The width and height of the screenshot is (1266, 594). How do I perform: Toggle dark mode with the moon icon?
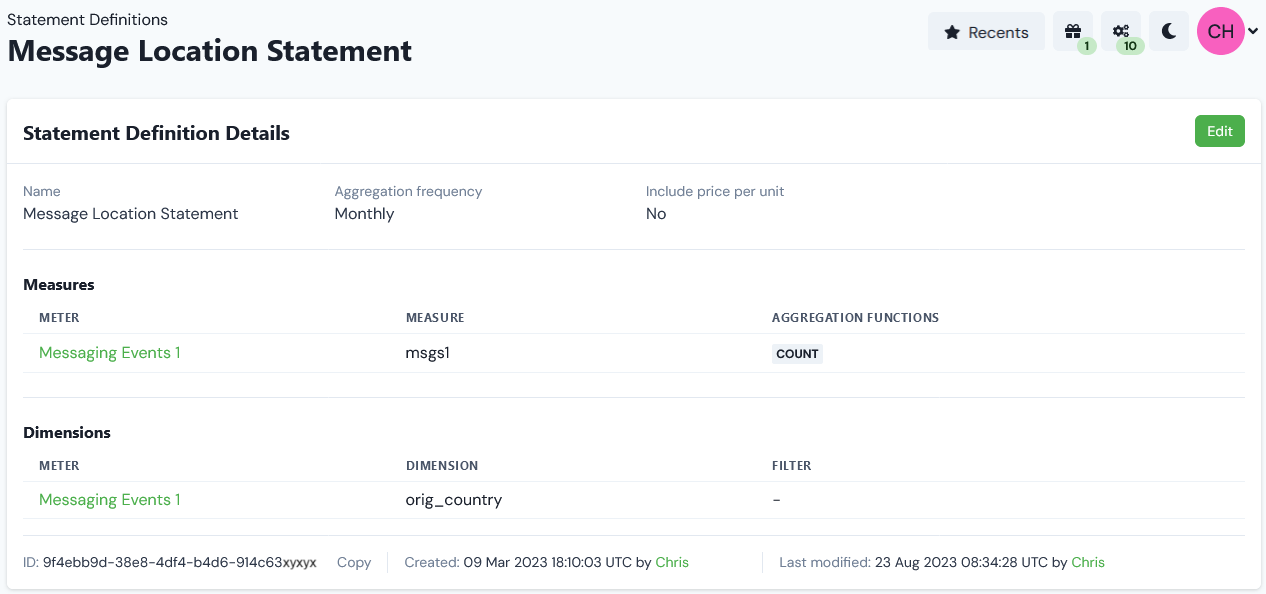click(1168, 31)
